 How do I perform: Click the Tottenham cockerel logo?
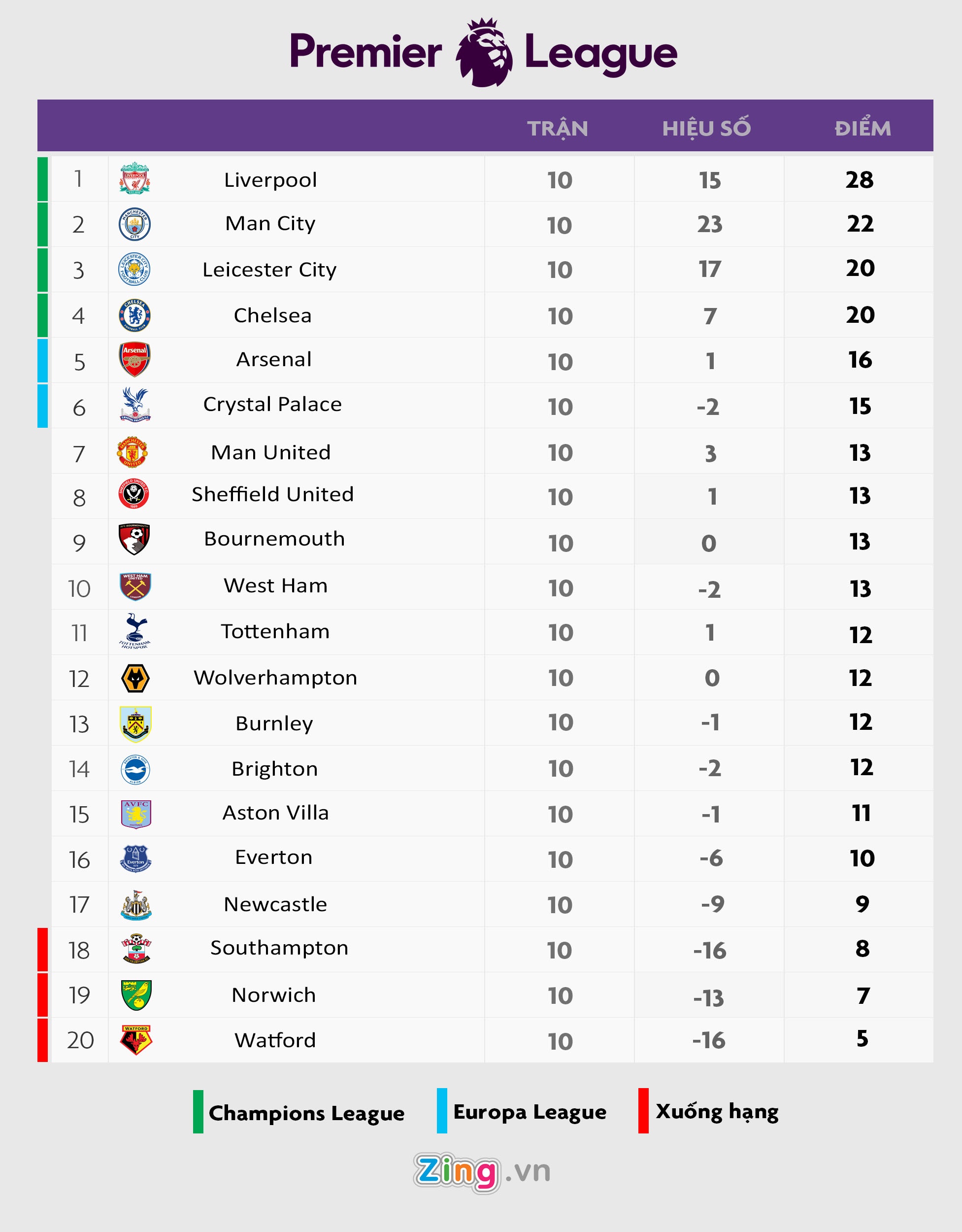(135, 631)
